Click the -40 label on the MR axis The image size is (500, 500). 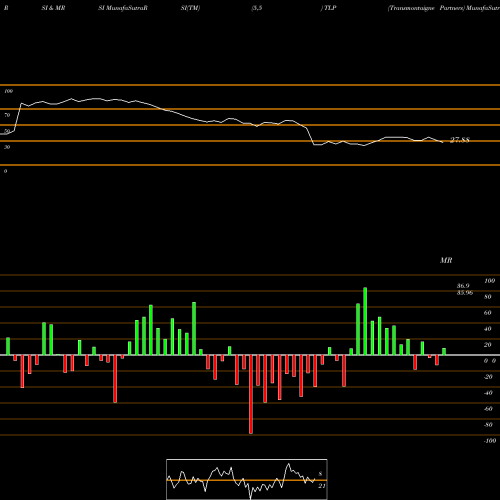point(488,393)
